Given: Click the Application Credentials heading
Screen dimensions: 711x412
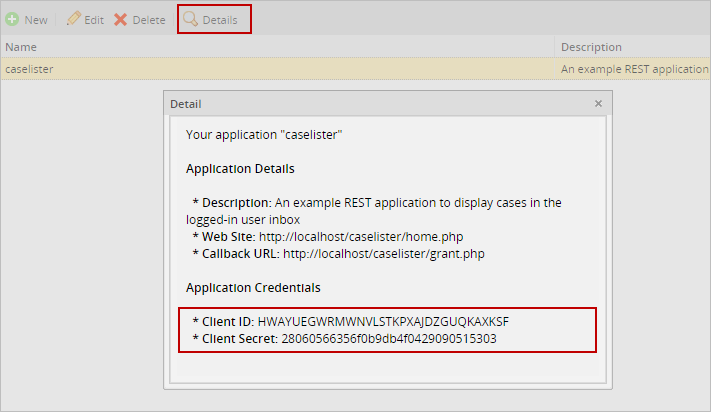Looking at the screenshot, I should 253,288.
